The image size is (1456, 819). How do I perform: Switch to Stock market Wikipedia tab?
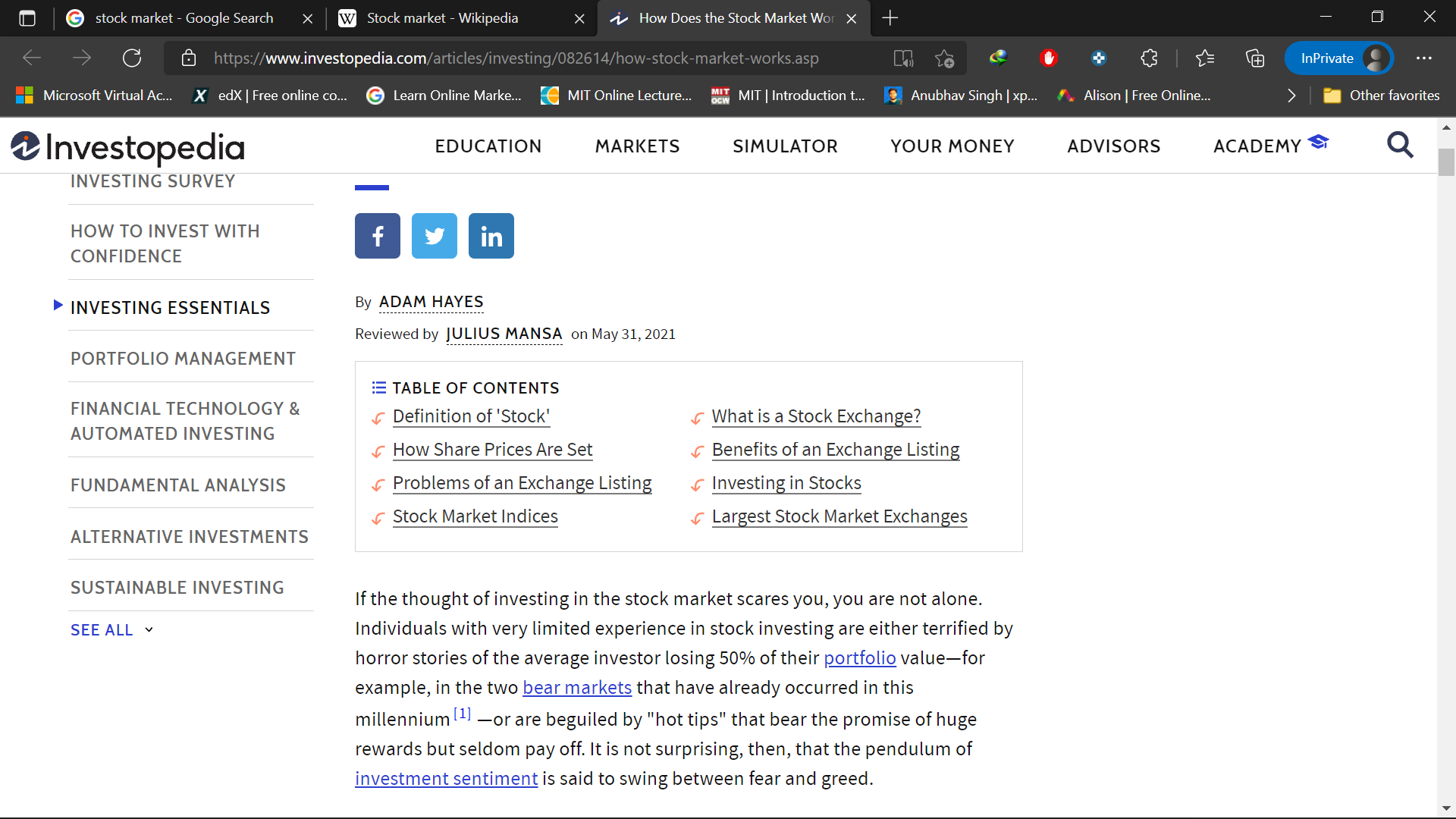(442, 18)
